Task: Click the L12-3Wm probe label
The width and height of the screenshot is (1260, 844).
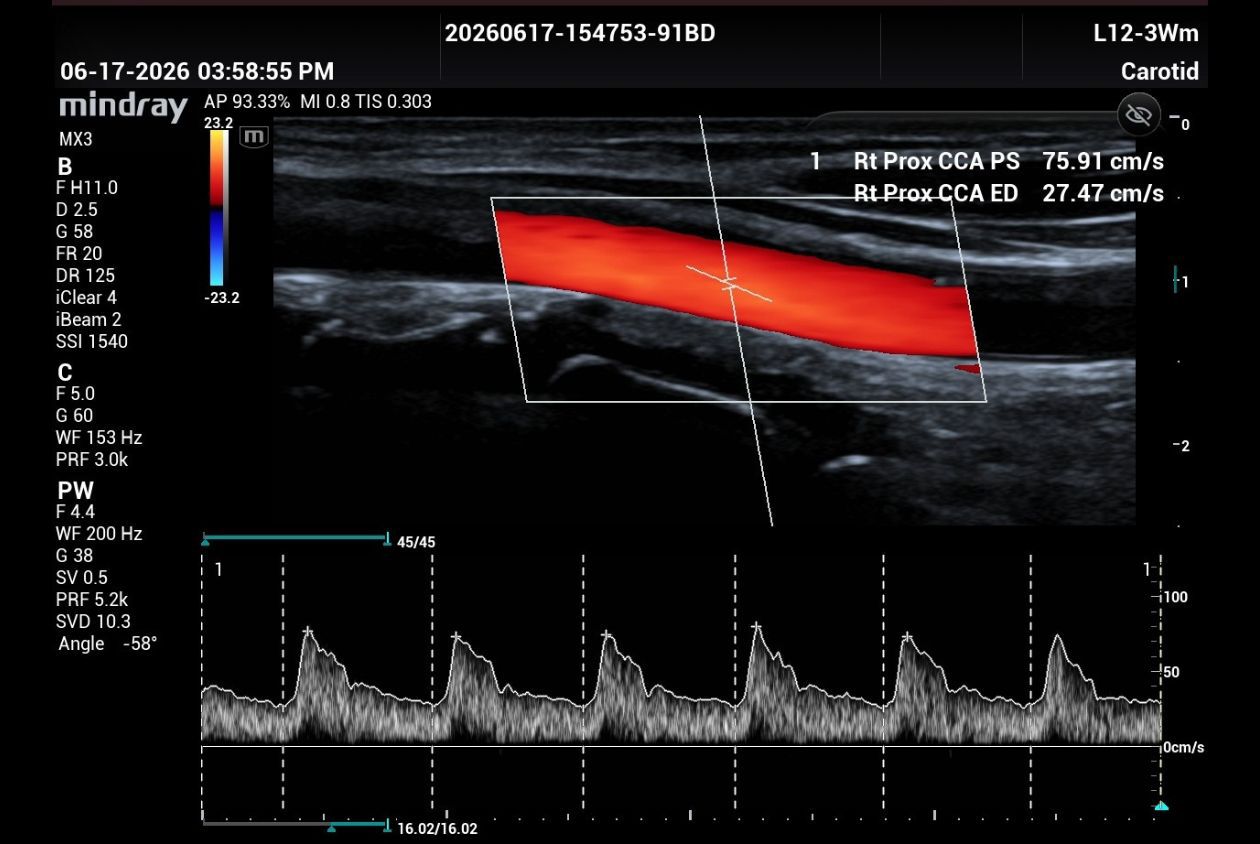Action: pos(1146,33)
